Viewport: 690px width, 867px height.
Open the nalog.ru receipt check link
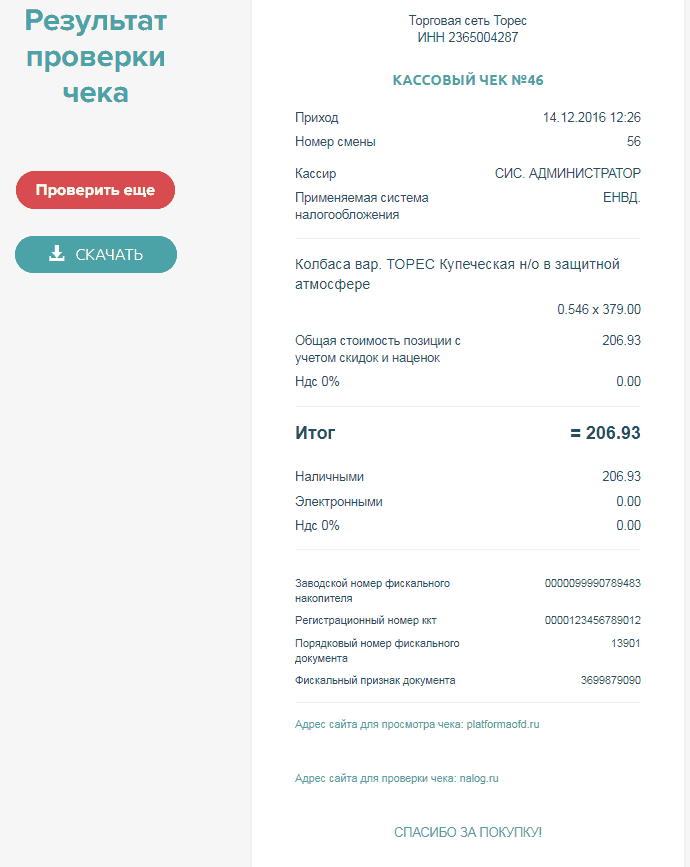point(396,779)
